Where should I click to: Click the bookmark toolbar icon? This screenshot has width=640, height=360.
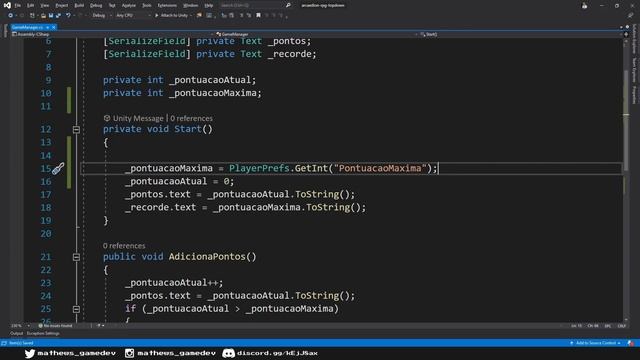point(258,16)
